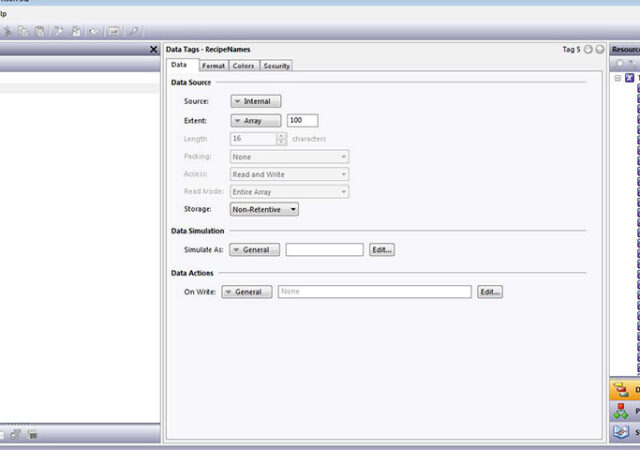The height and width of the screenshot is (450, 640).
Task: Click the Tag 5 label
Action: [571, 49]
